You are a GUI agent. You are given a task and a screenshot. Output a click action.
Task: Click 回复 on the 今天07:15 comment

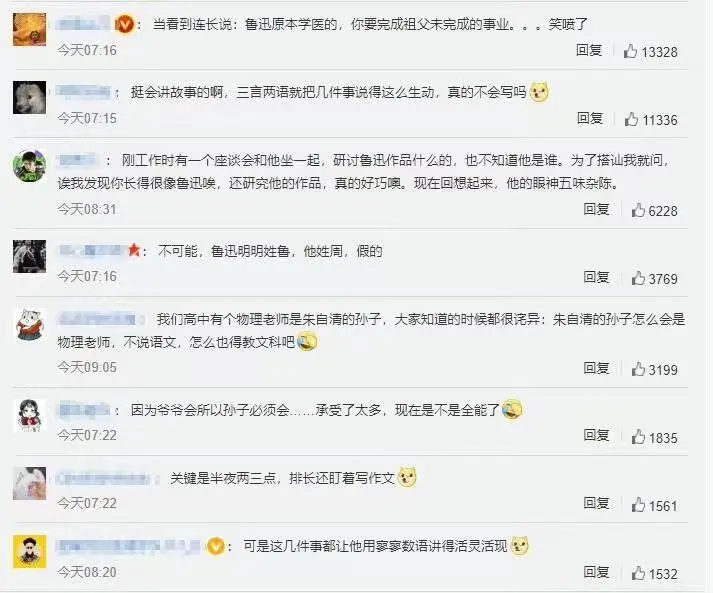[590, 118]
